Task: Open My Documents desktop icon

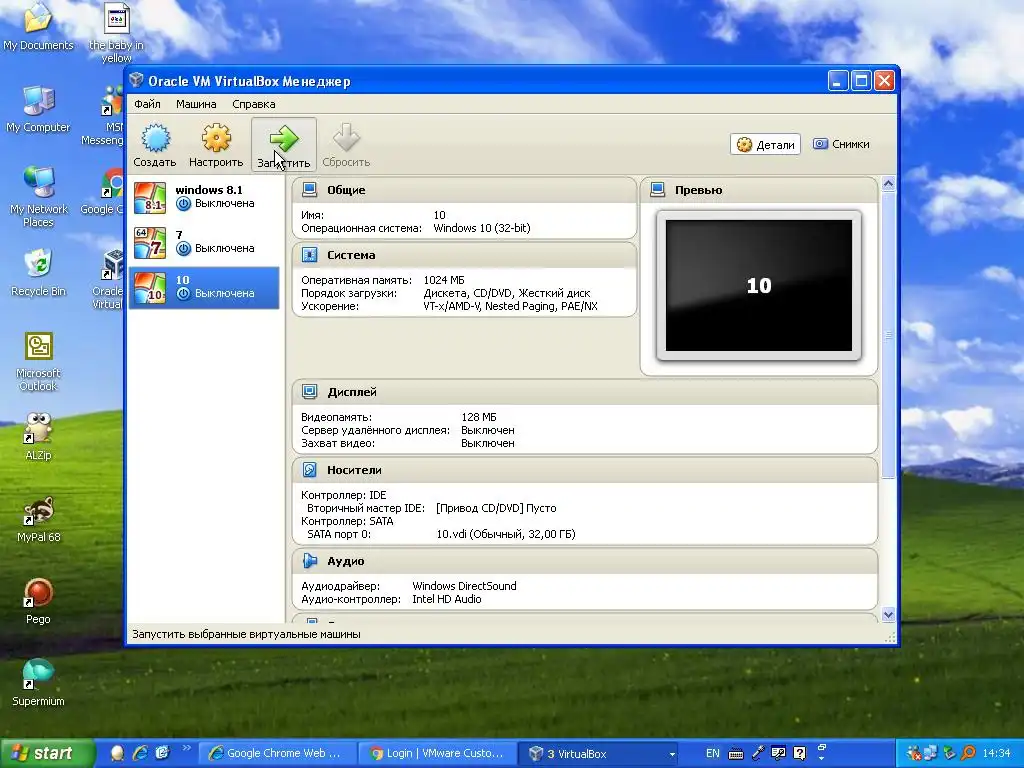Action: click(x=38, y=27)
